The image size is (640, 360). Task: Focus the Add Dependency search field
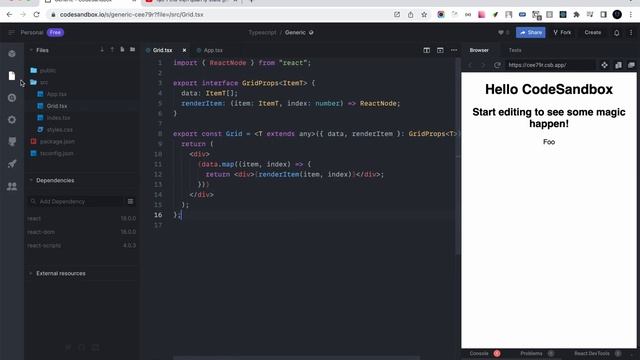[75, 201]
